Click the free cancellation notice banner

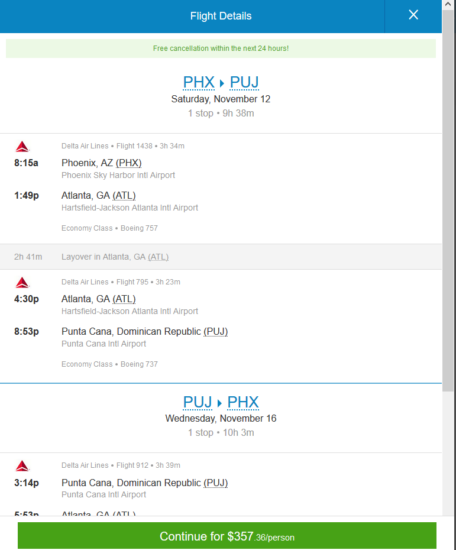pyautogui.click(x=221, y=48)
